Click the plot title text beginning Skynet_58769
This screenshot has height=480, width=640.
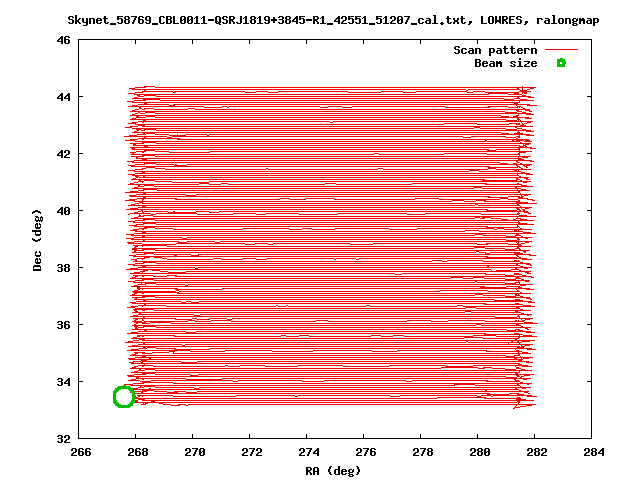(333, 20)
